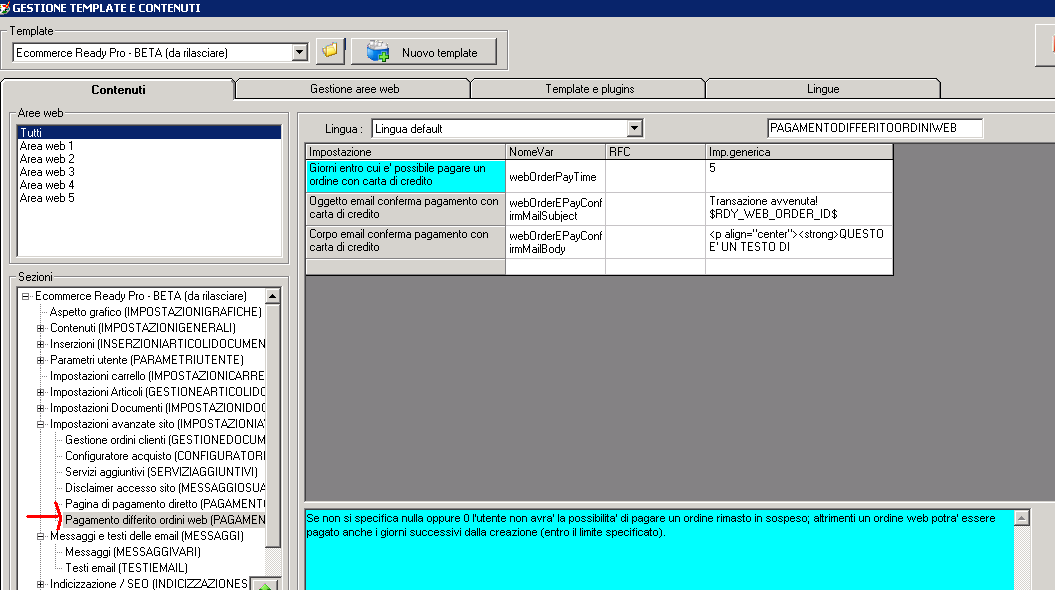Click the Impostazione column header
This screenshot has width=1055, height=590.
click(x=406, y=152)
